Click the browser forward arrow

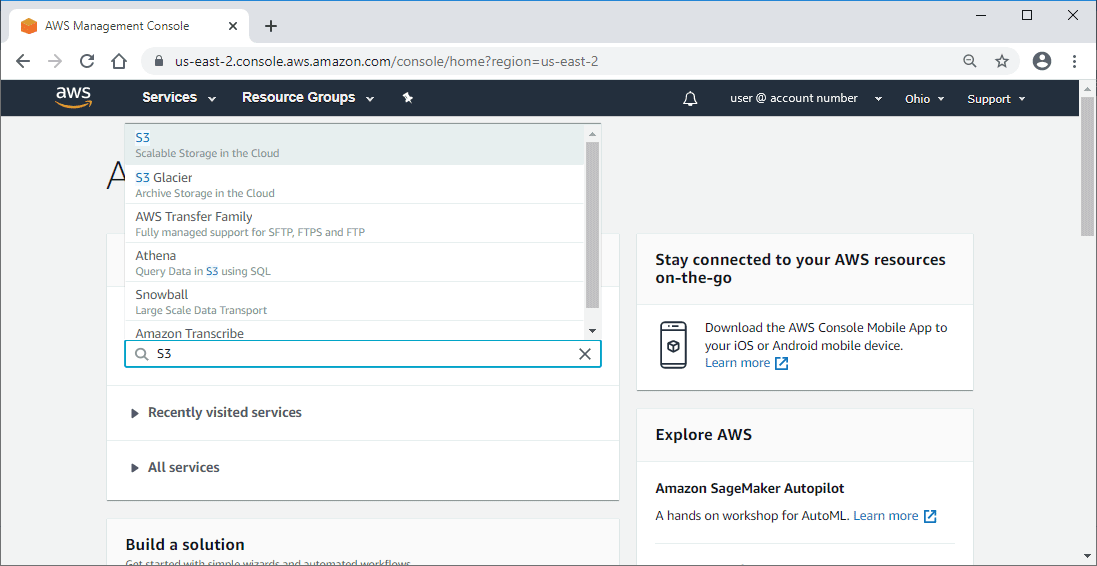coord(55,62)
